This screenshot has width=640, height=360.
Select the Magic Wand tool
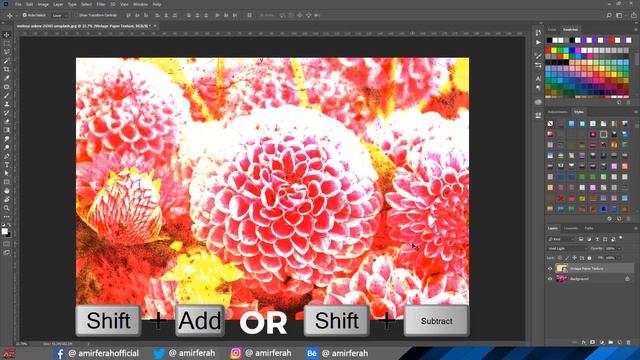[7, 61]
